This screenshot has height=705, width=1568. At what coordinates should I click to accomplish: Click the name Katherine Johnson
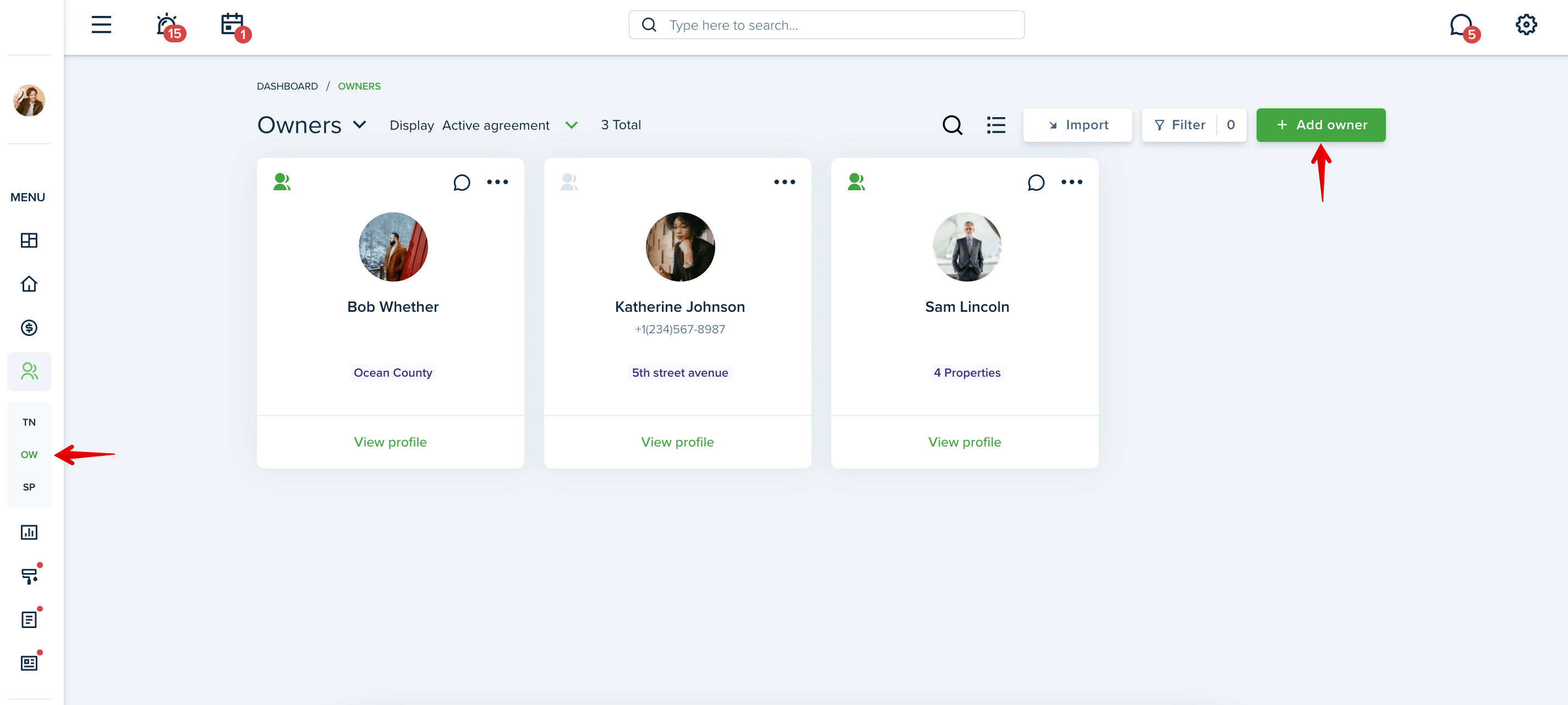(x=680, y=307)
